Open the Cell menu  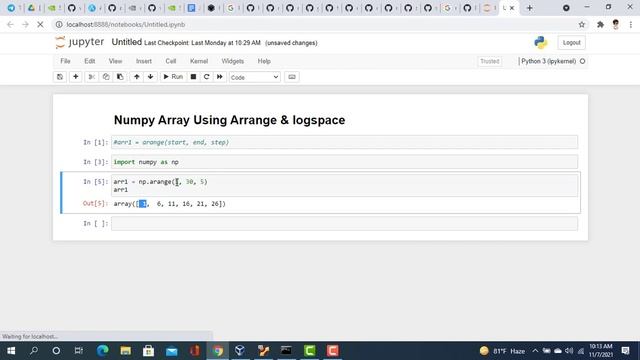[171, 61]
